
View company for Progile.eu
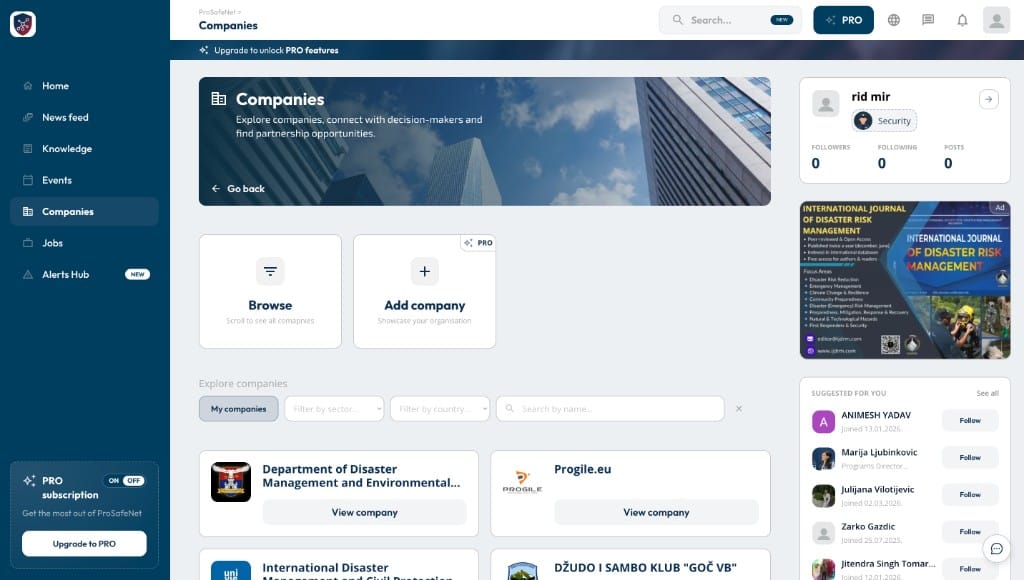pyautogui.click(x=656, y=512)
